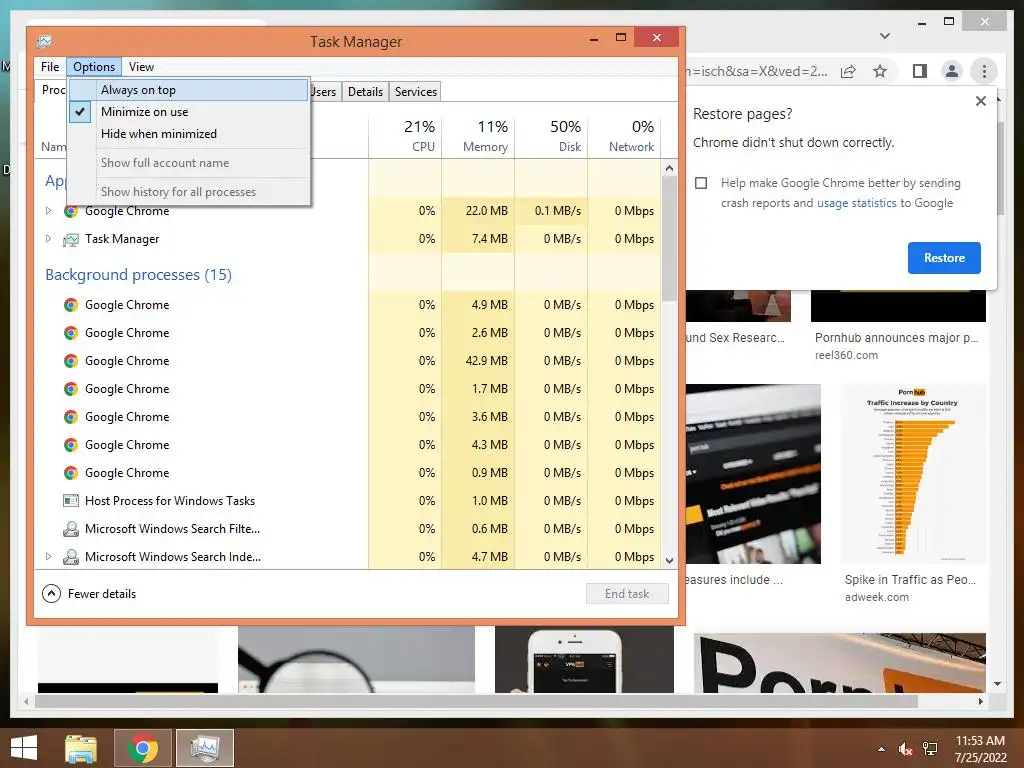The height and width of the screenshot is (768, 1024).
Task: Open File Explorer from taskbar
Action: (x=81, y=748)
